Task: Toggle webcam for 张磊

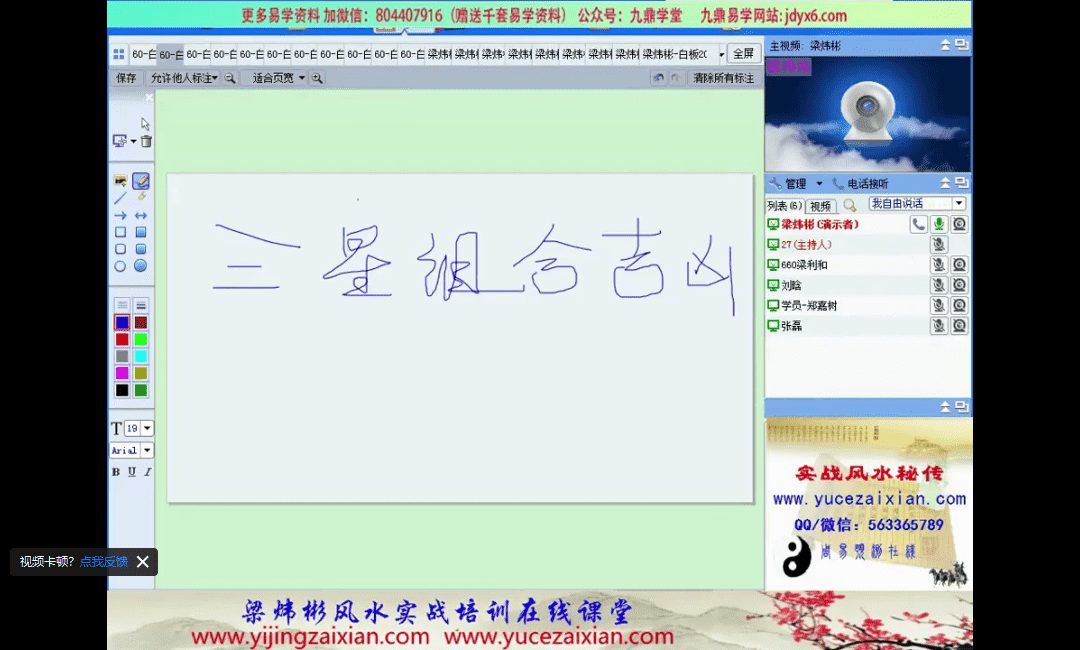Action: (959, 326)
